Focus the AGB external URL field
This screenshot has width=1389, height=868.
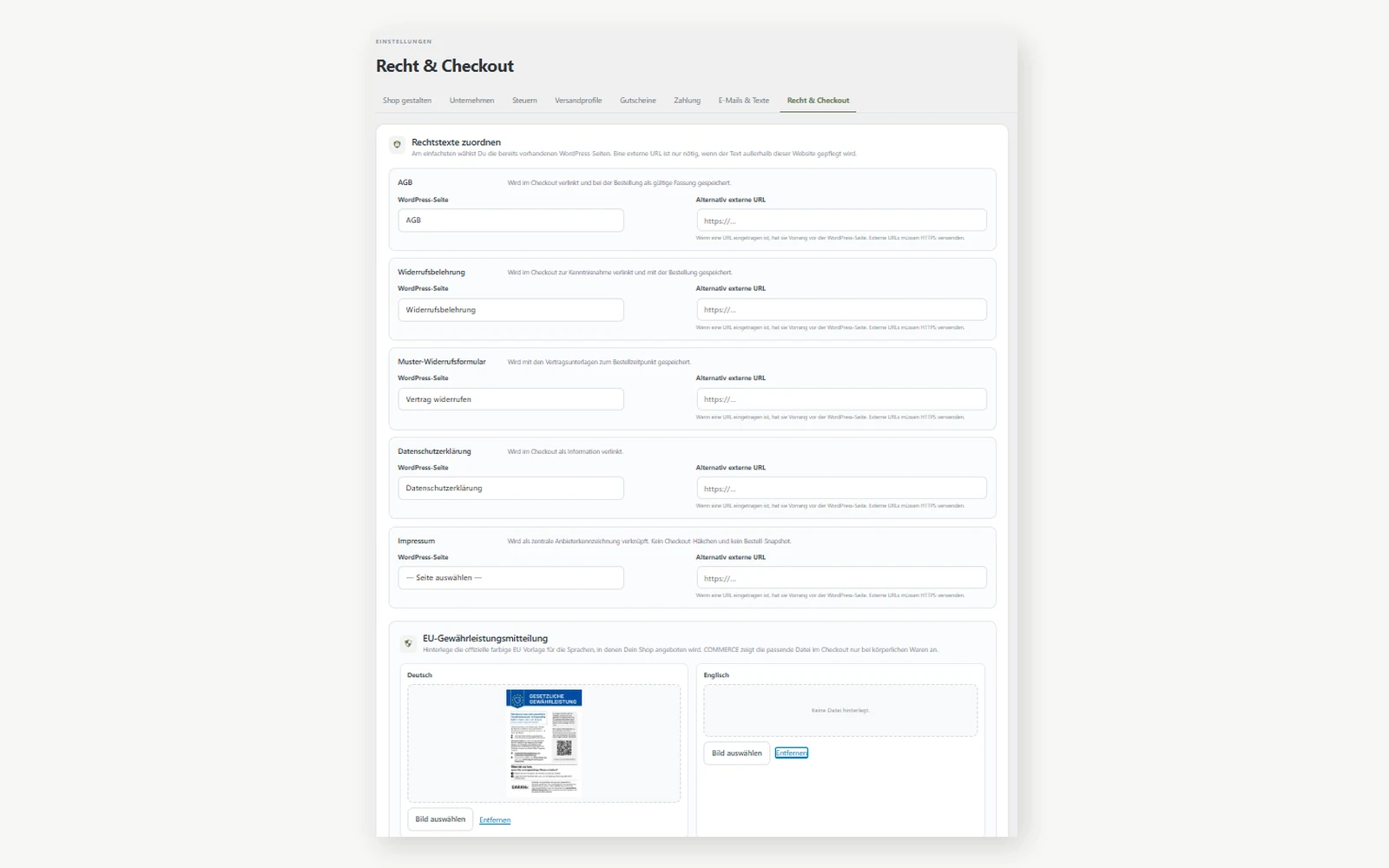(841, 220)
